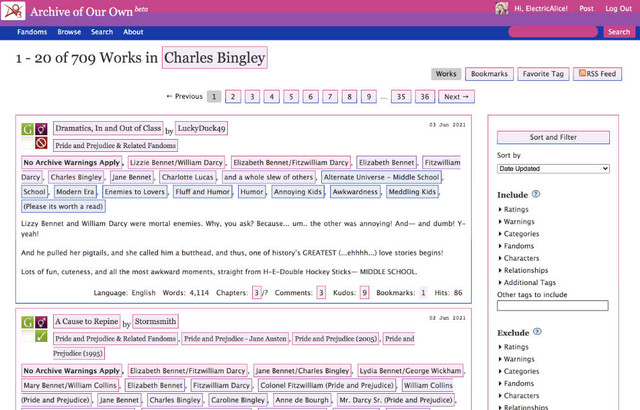Expand Exclude Categories filter
Viewport: 640px width, 410px height.
click(519, 371)
